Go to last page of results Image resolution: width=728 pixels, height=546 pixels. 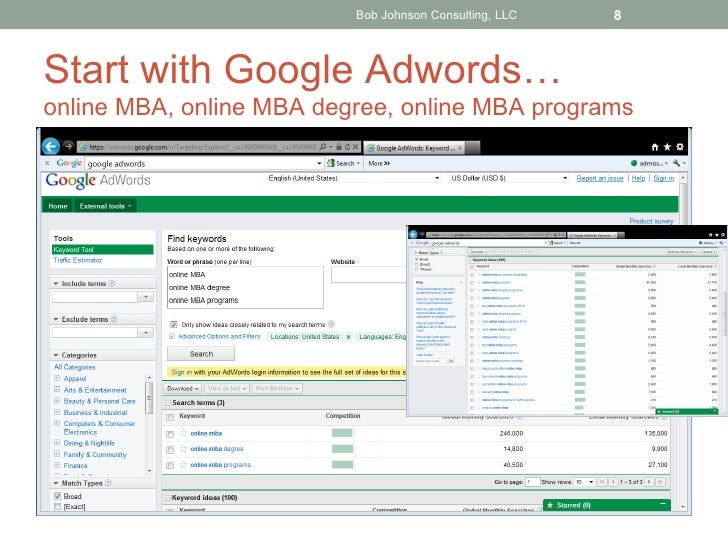point(660,482)
